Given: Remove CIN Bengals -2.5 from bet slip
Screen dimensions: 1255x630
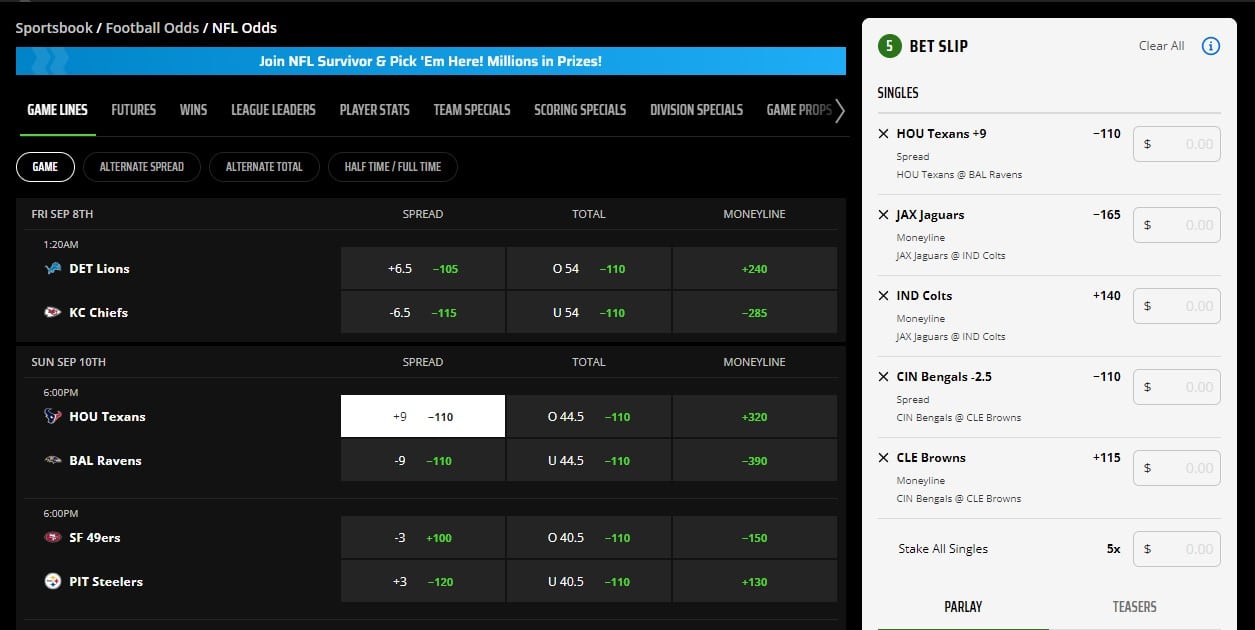Looking at the screenshot, I should pos(883,377).
